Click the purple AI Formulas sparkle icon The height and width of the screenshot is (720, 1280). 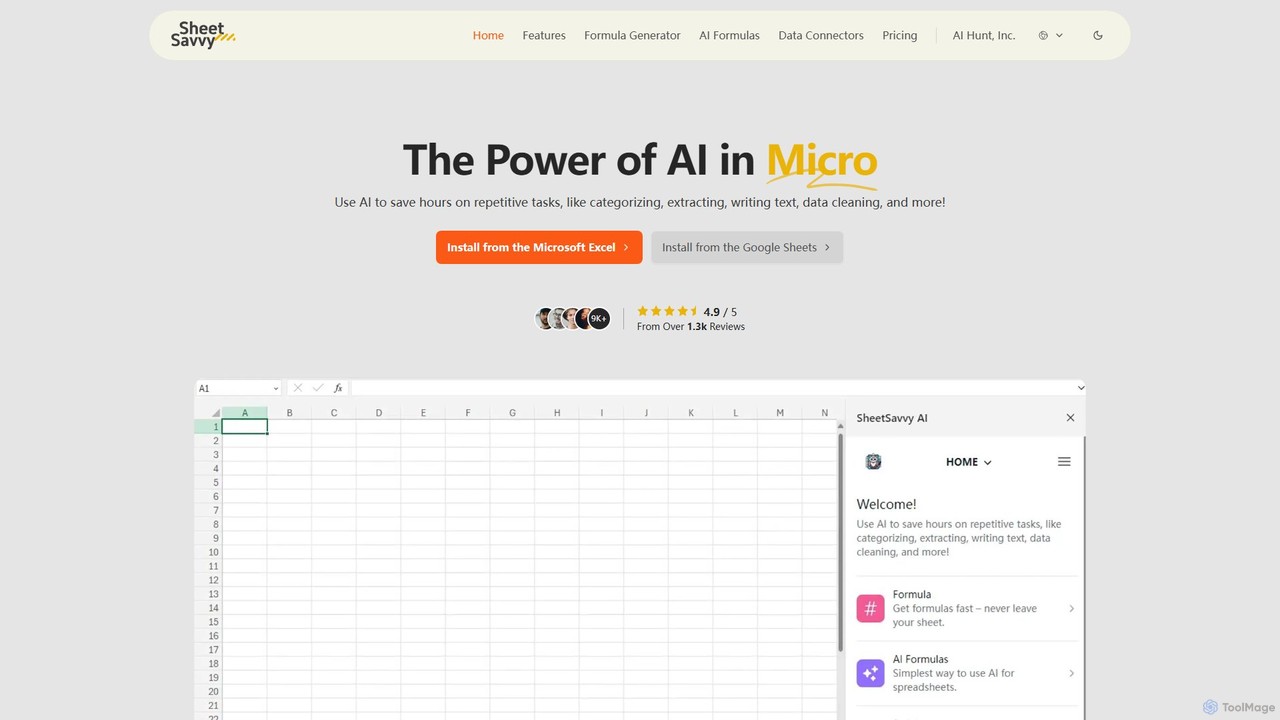pyautogui.click(x=871, y=673)
